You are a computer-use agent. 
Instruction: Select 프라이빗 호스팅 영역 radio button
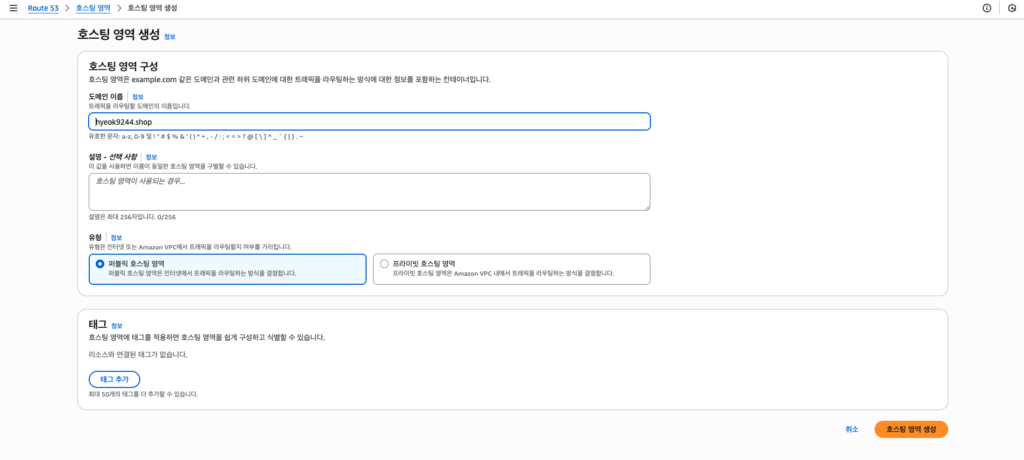(x=385, y=264)
